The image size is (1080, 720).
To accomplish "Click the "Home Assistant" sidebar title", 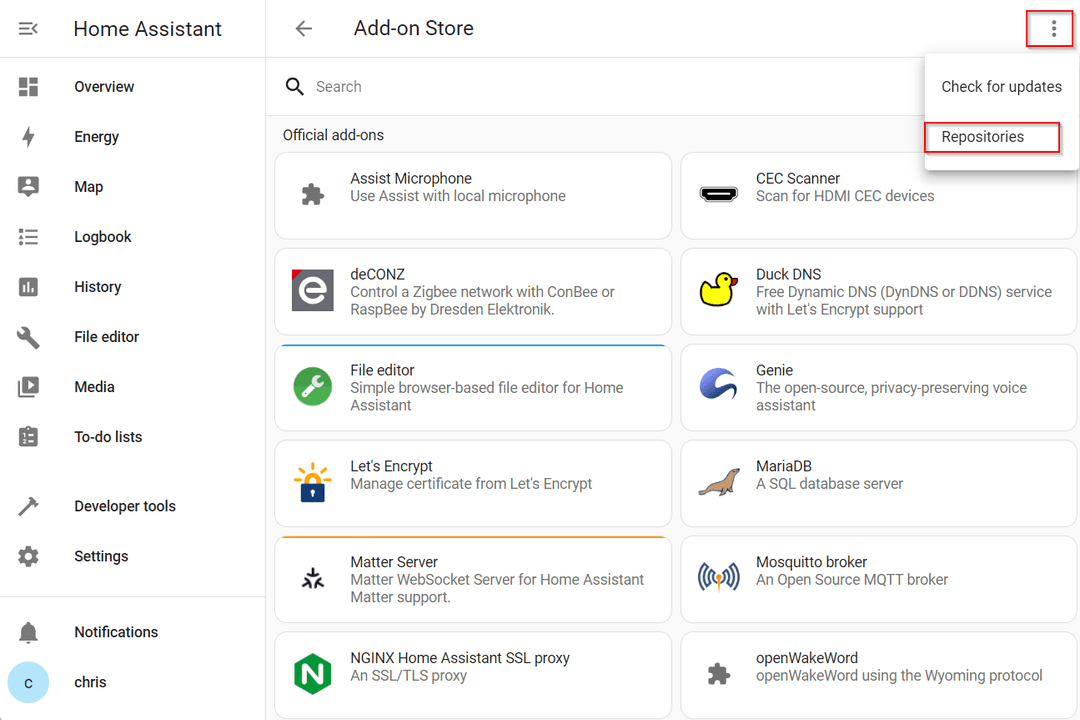I will coord(147,29).
